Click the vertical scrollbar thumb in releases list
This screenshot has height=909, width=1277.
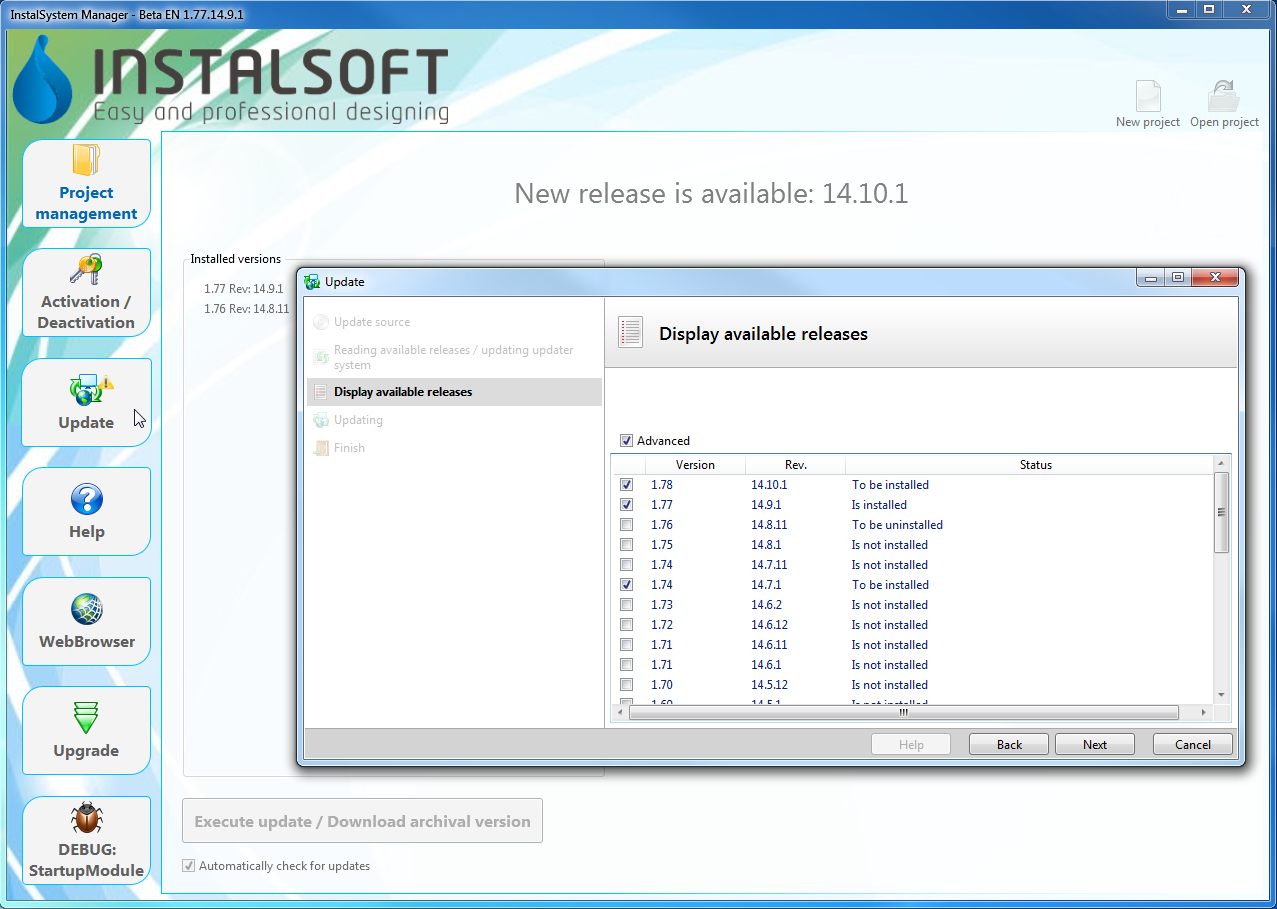point(1221,512)
